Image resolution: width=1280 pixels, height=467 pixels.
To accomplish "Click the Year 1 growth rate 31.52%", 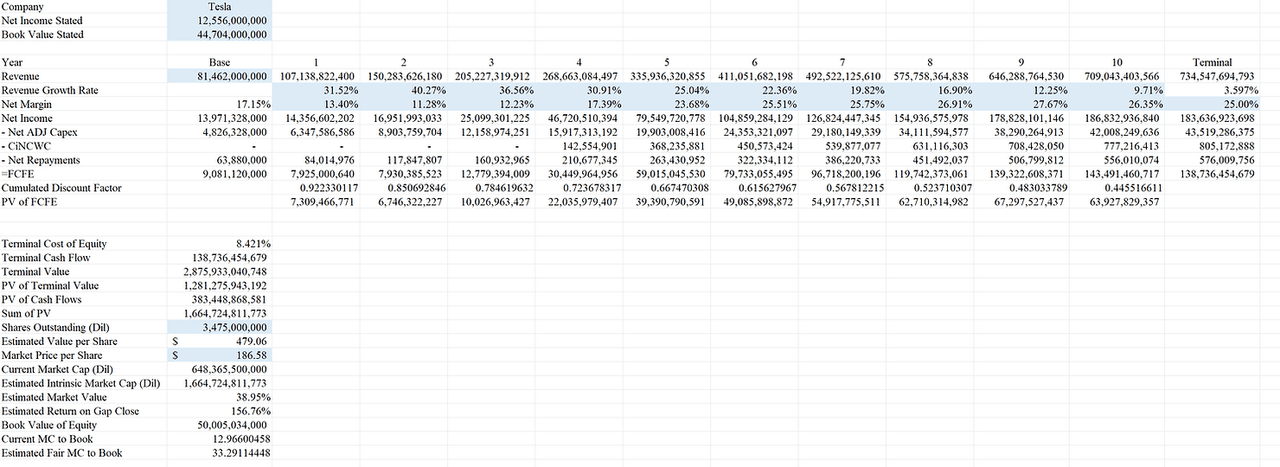I will [316, 90].
